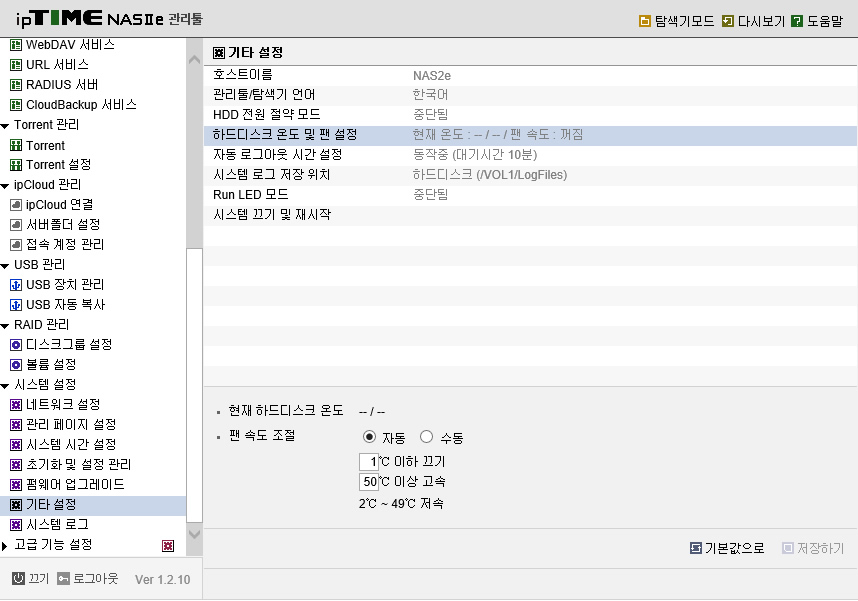This screenshot has height=601, width=858.
Task: Open 네트워크 설정 in sidebar
Action: 63,404
